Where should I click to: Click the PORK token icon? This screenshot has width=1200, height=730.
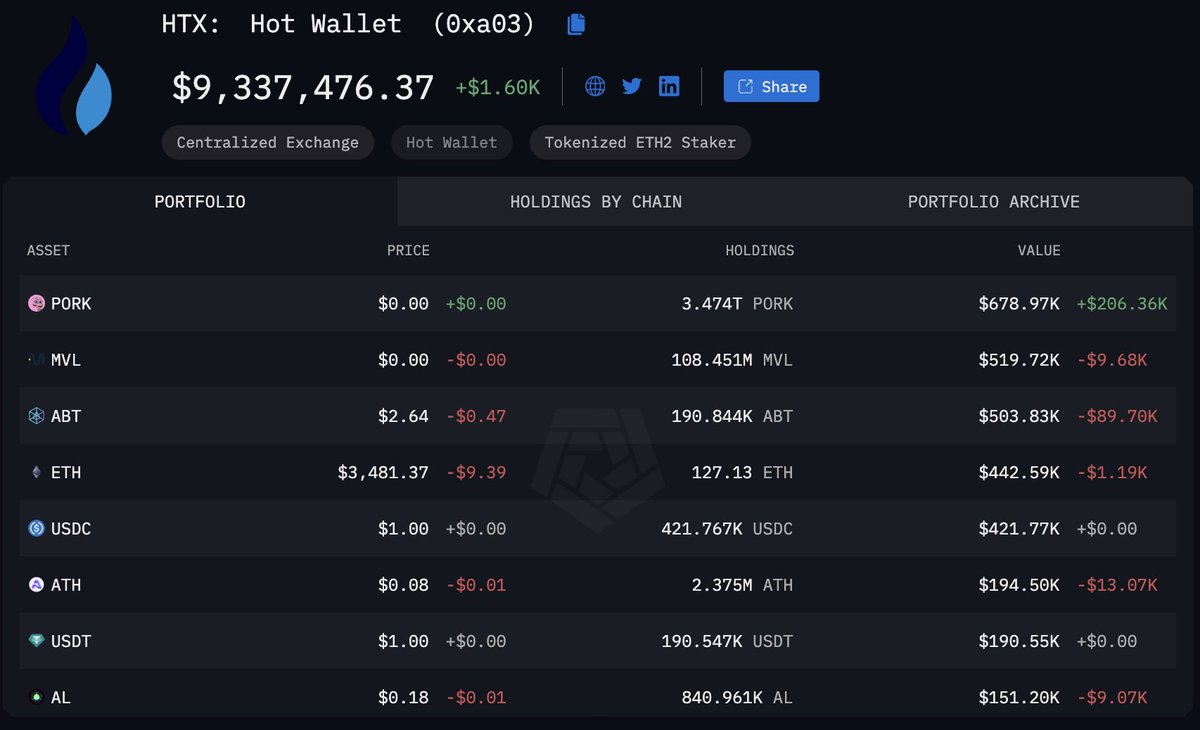point(37,303)
